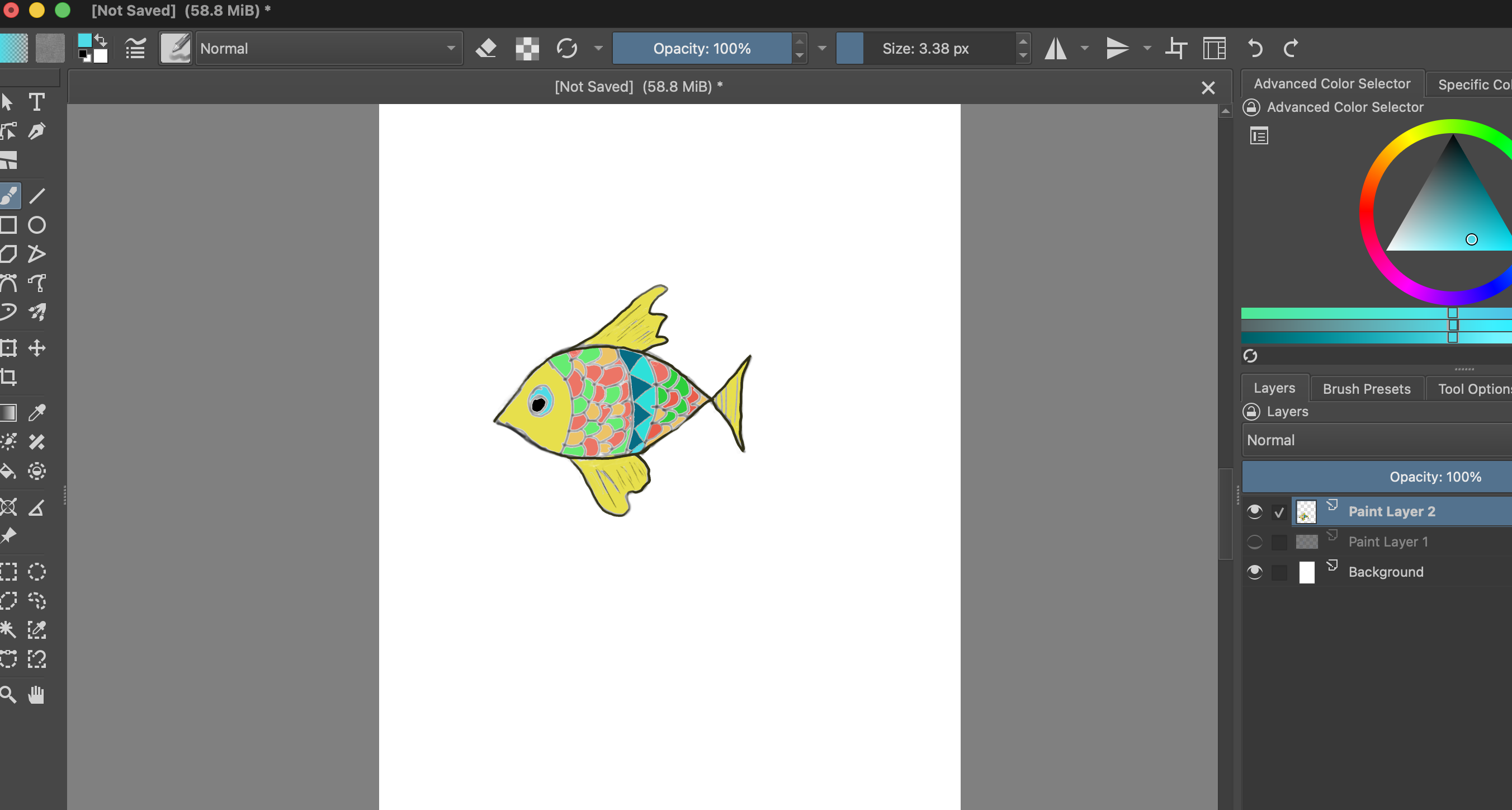Open layer blending mode Normal dropdown
Image resolution: width=1512 pixels, height=810 pixels.
(x=1377, y=440)
